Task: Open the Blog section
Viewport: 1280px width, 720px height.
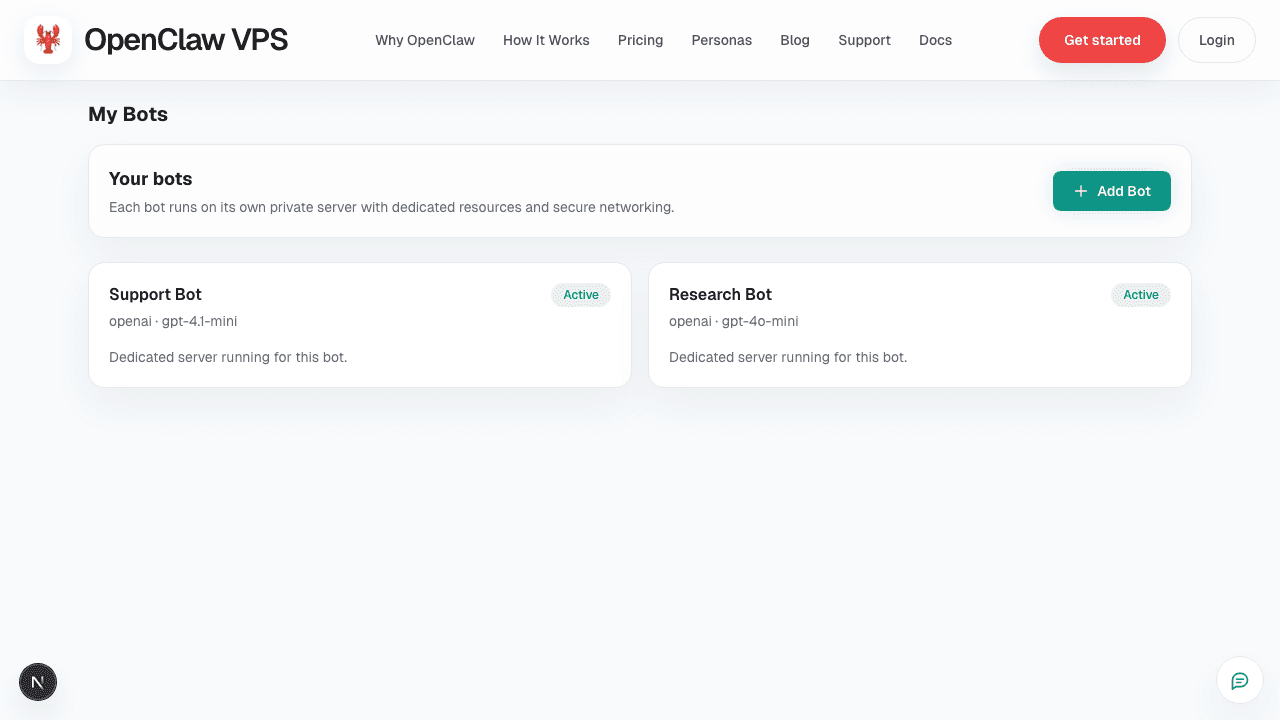Action: pyautogui.click(x=795, y=40)
